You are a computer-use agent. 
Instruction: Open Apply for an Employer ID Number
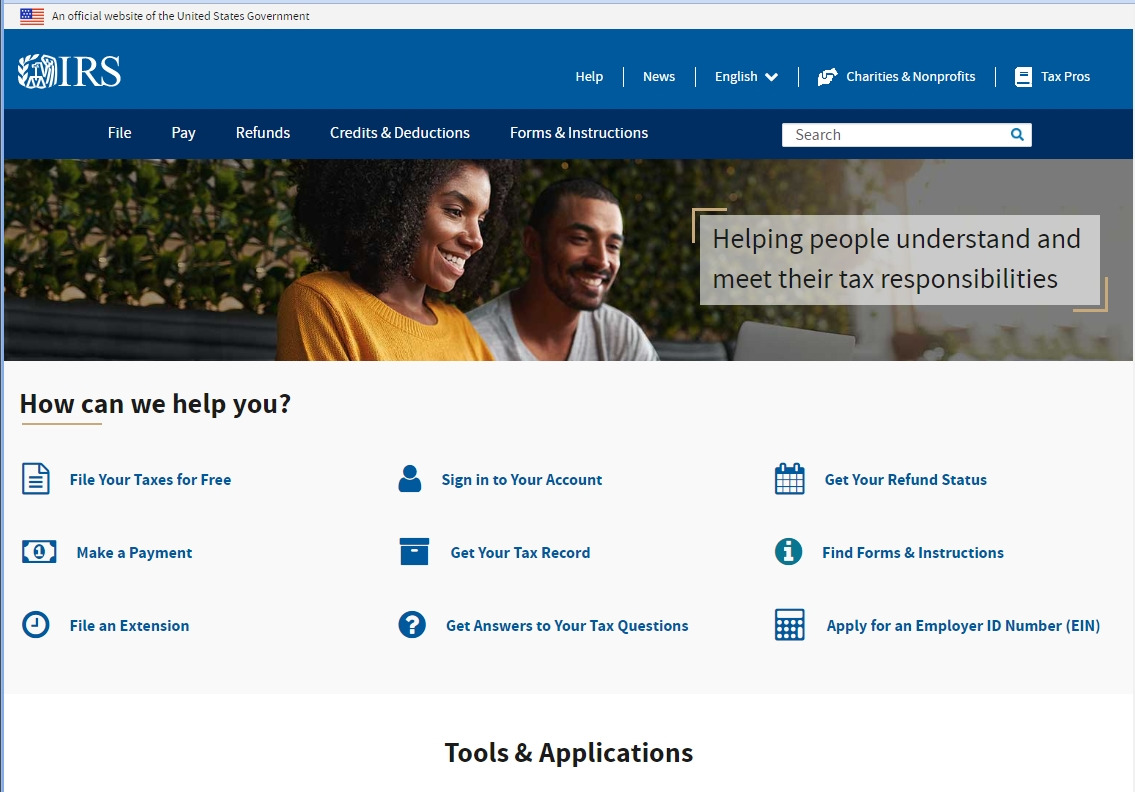click(963, 626)
